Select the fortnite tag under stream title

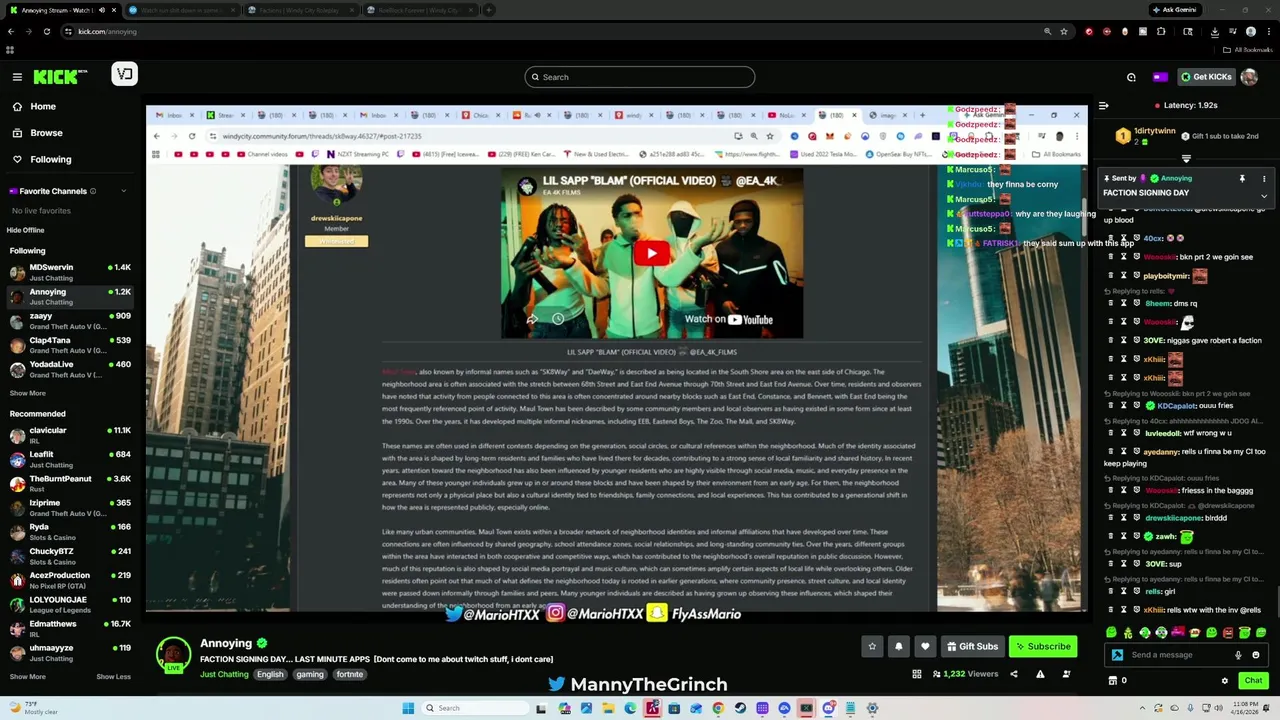[350, 674]
